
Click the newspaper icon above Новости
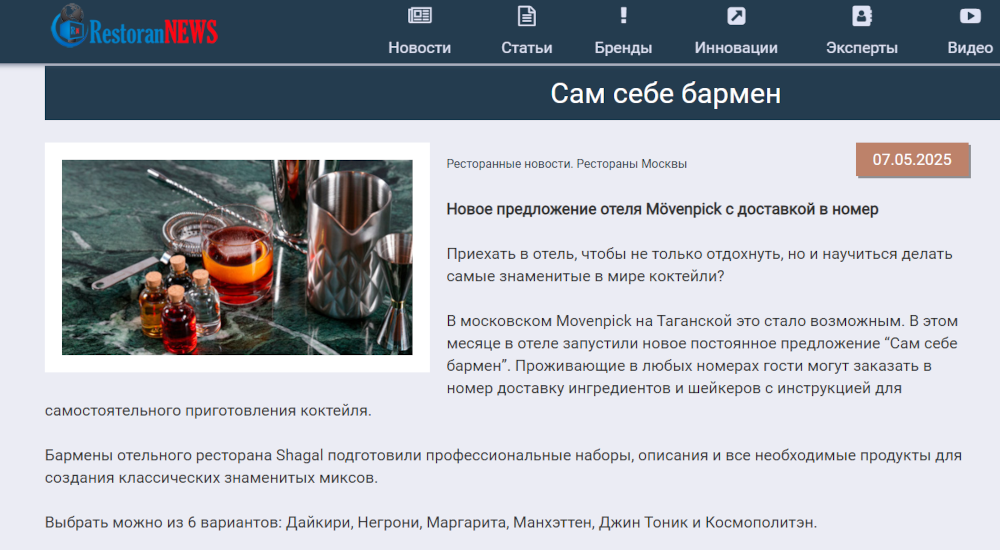point(420,15)
